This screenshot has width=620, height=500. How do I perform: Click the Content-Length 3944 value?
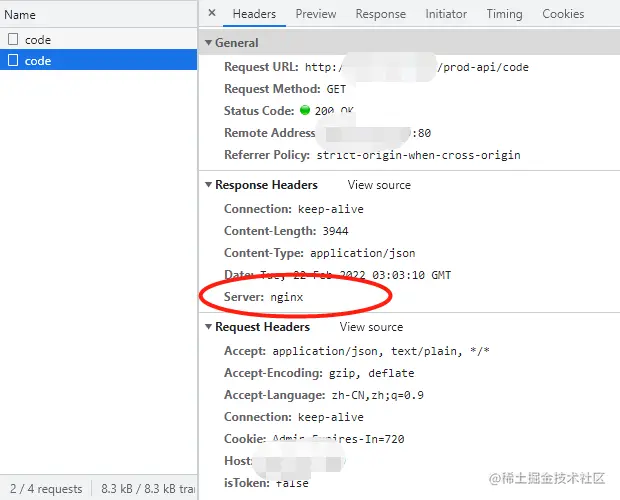[x=335, y=231]
